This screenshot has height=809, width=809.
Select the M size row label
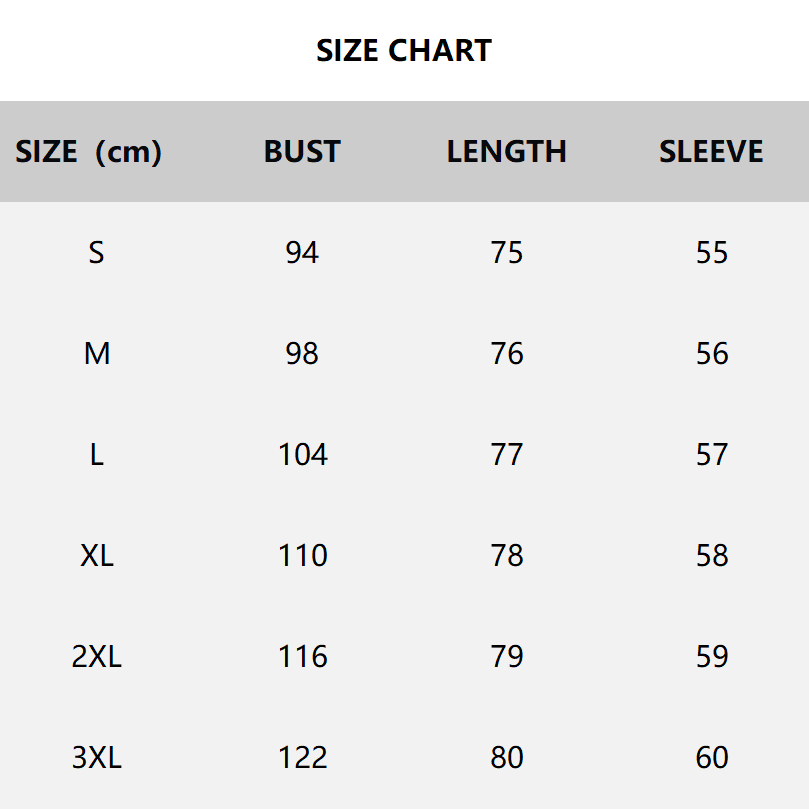click(x=96, y=354)
